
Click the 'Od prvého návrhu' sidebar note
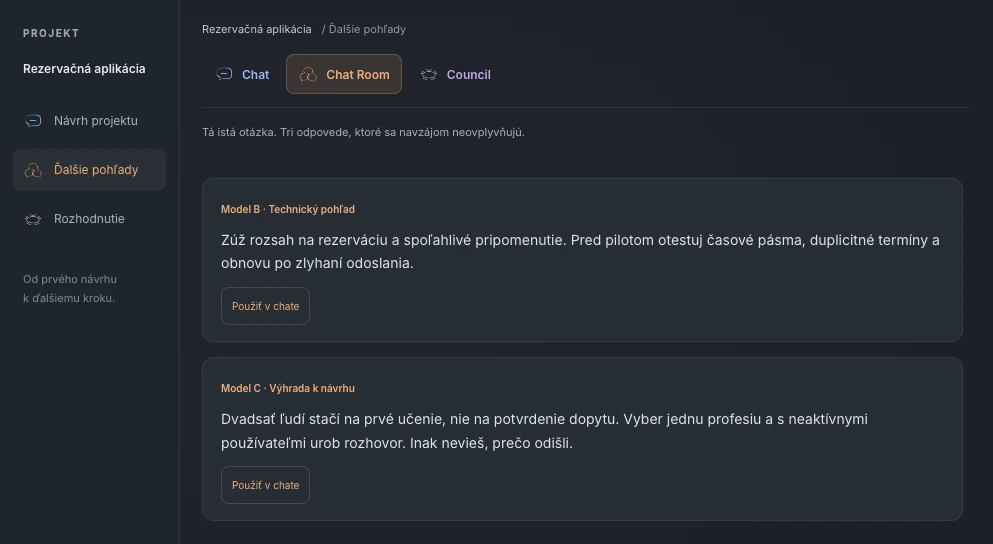70,288
